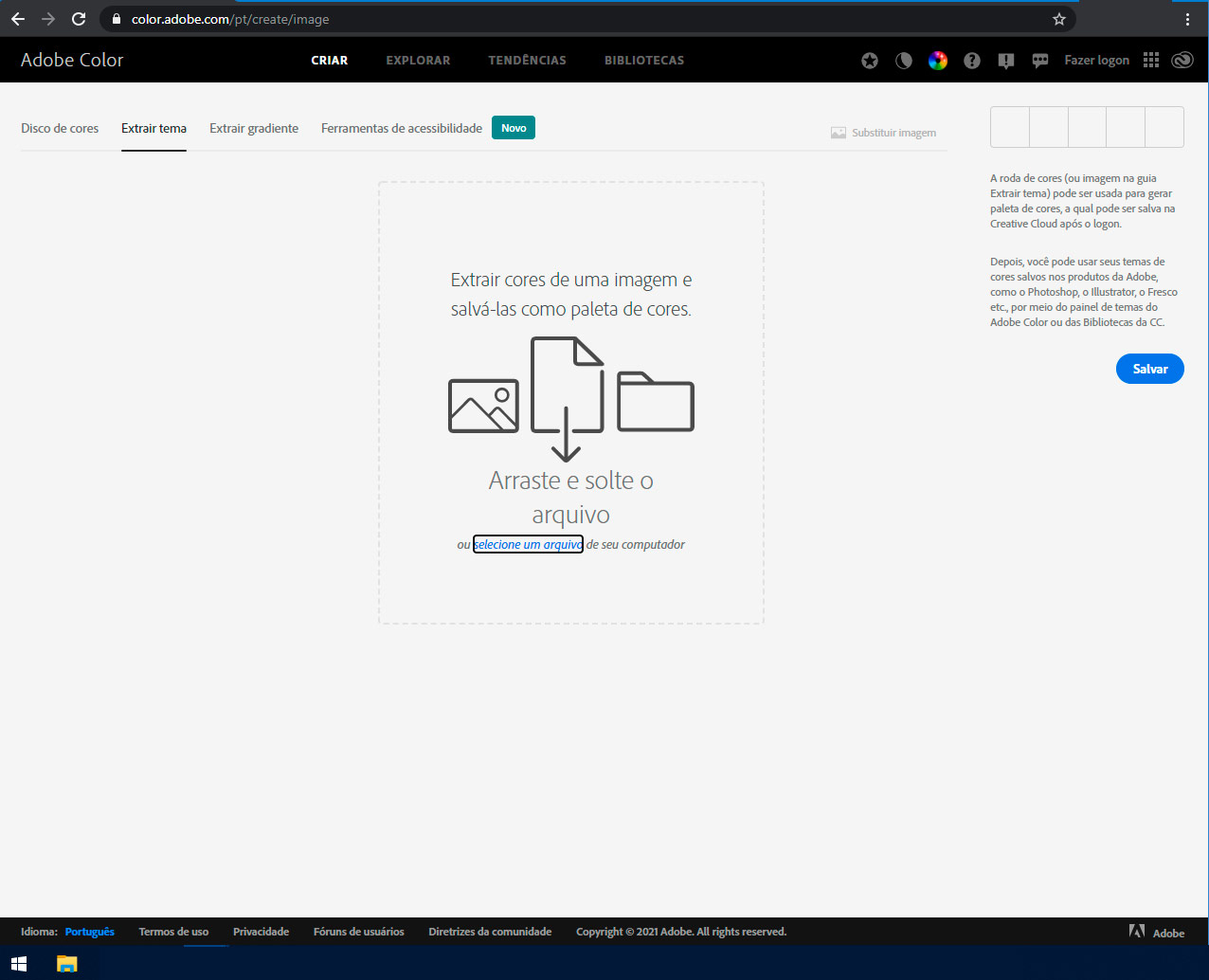Click the Novo badge
This screenshot has width=1209, height=980.
coord(514,128)
